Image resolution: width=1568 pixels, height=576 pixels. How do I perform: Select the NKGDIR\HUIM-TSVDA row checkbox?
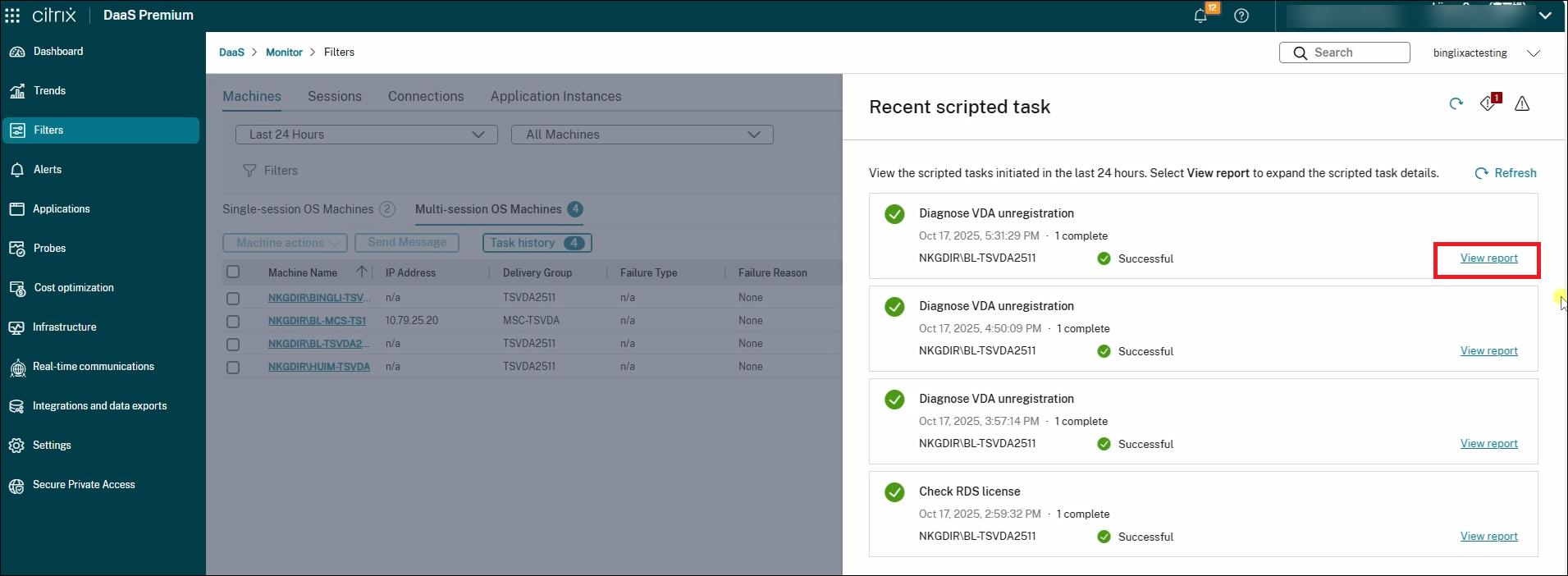pos(233,368)
